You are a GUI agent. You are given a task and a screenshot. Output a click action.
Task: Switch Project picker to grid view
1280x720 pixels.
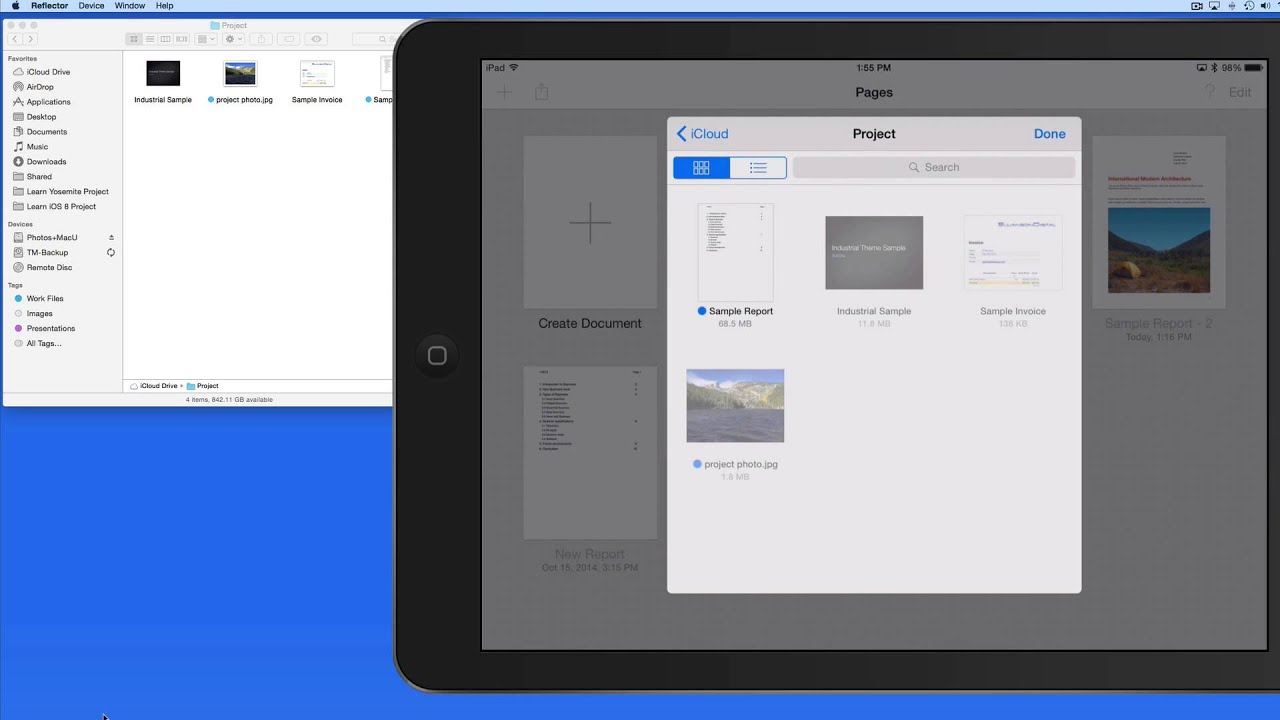pyautogui.click(x=701, y=168)
